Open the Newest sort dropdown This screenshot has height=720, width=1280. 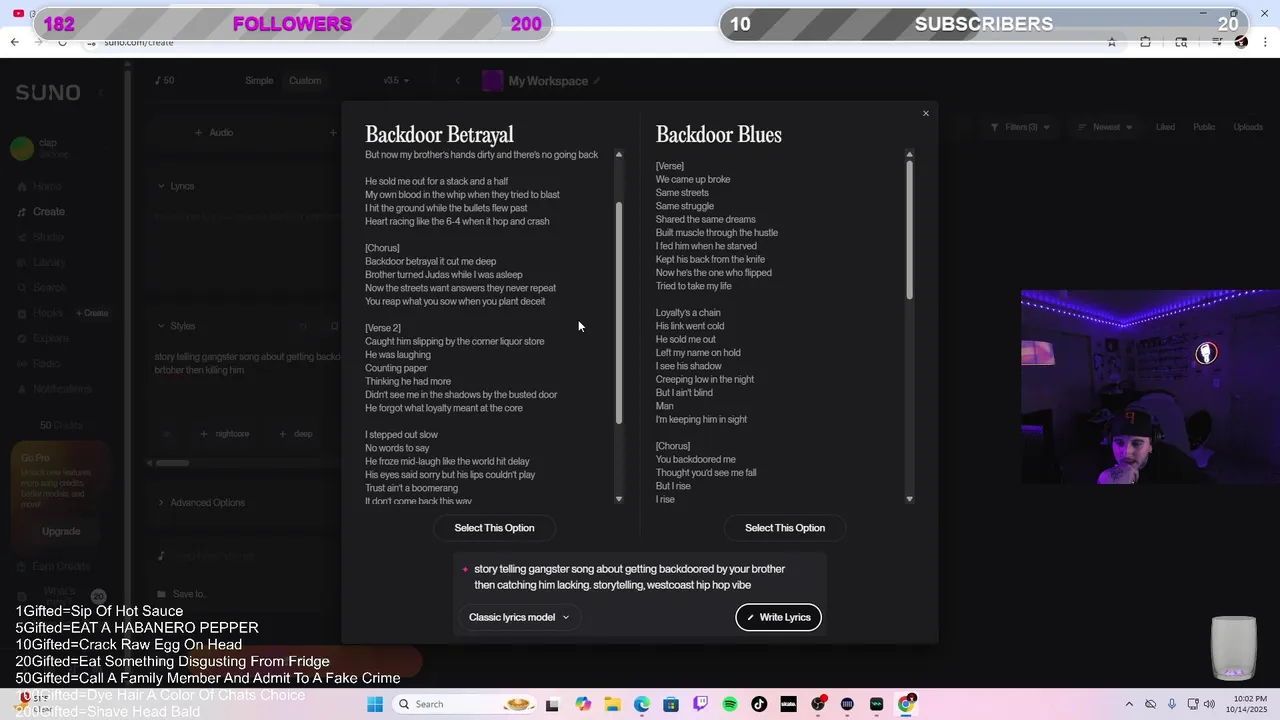point(1106,127)
